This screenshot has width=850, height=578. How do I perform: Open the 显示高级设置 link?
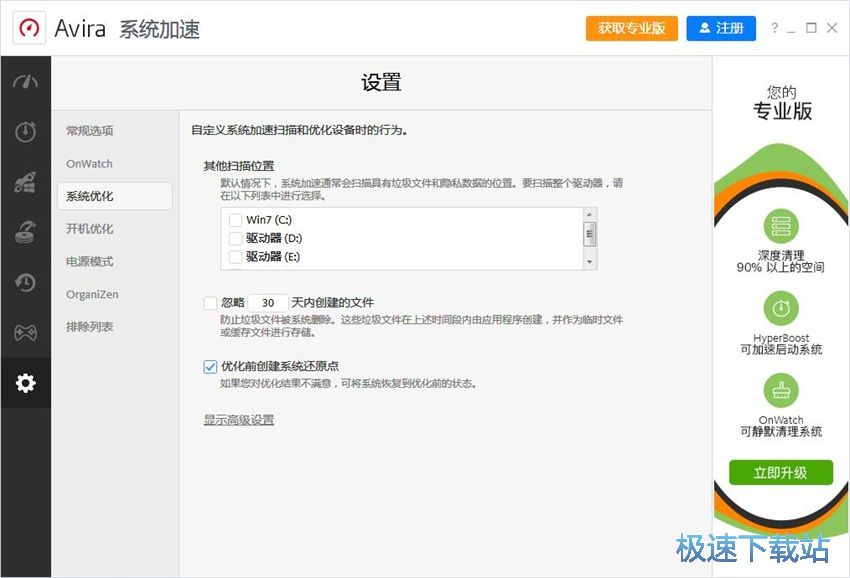[x=239, y=420]
